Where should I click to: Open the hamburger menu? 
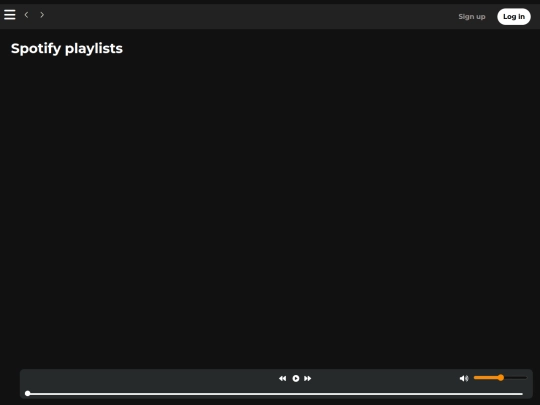pos(10,15)
